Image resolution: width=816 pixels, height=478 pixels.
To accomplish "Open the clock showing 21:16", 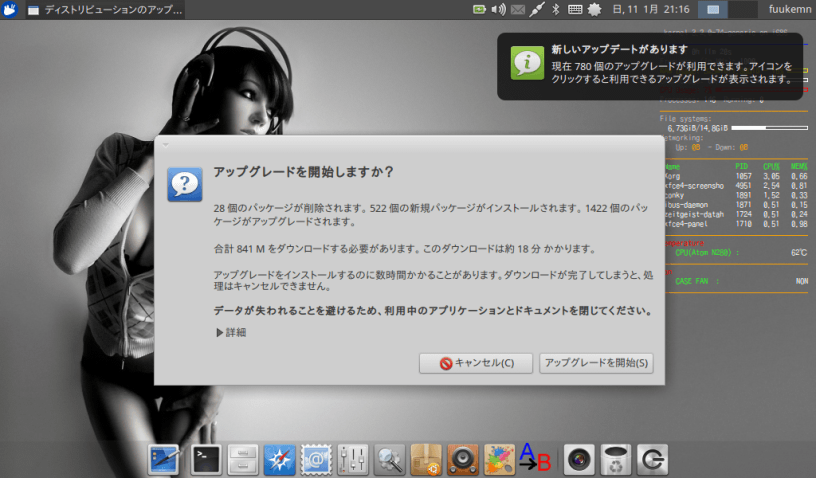I will [651, 9].
